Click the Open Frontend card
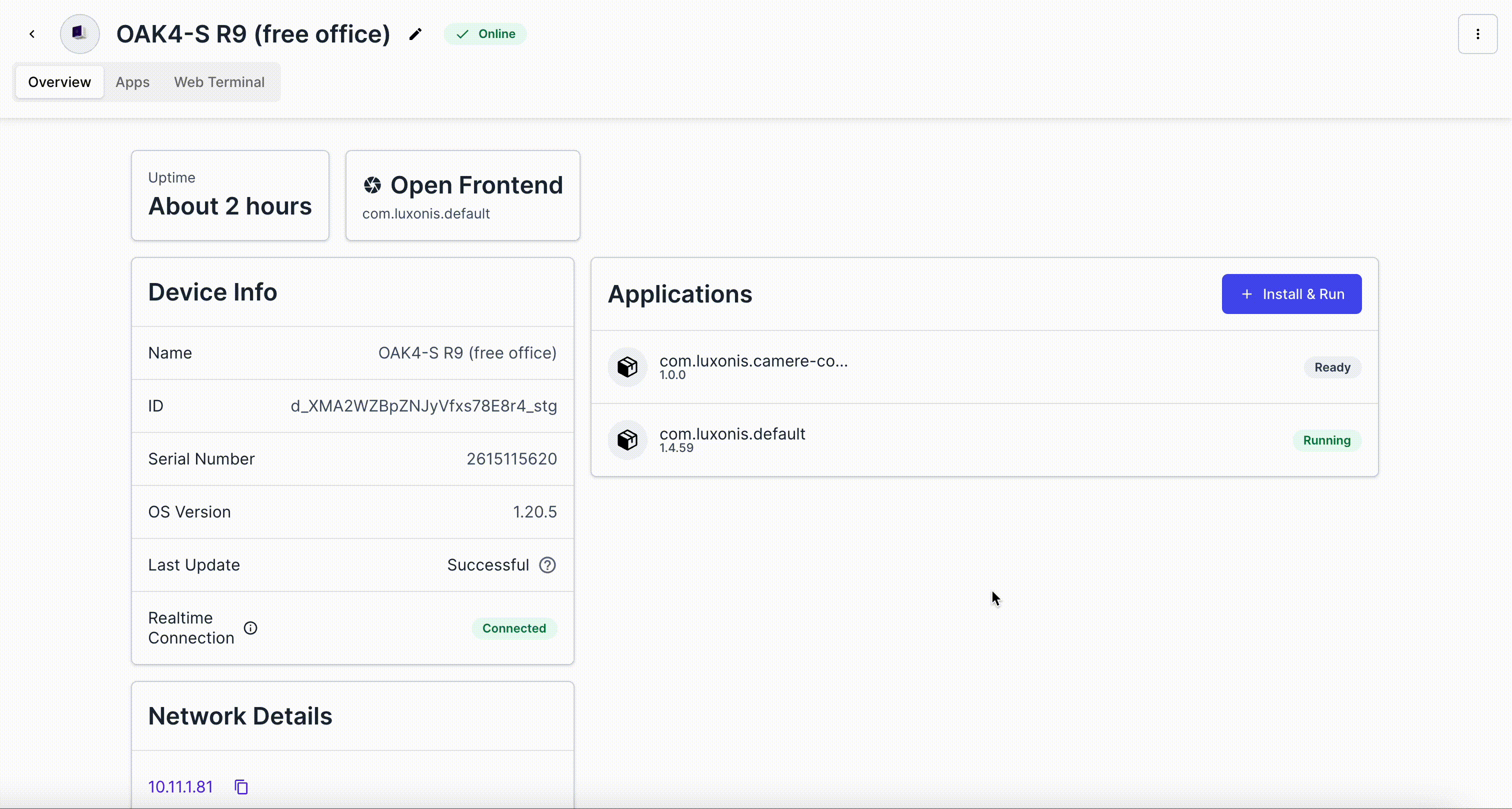This screenshot has width=1512, height=809. (x=462, y=195)
